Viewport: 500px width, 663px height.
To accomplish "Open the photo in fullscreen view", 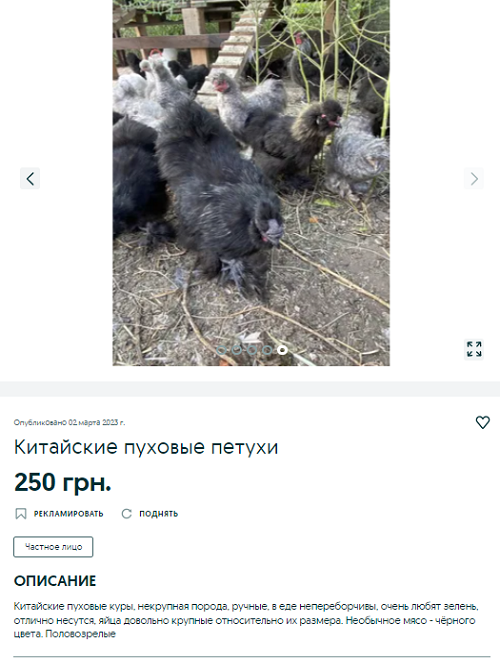I will [474, 349].
